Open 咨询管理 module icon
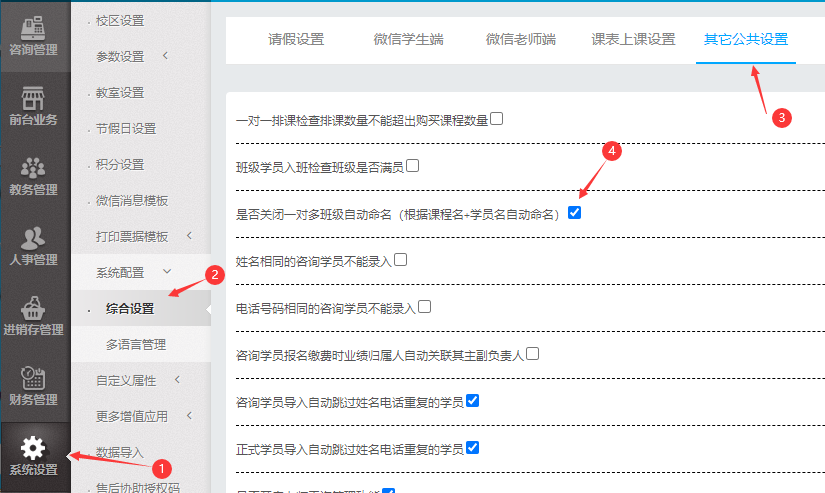Screen dimensions: 825x493 pyautogui.click(x=33, y=28)
